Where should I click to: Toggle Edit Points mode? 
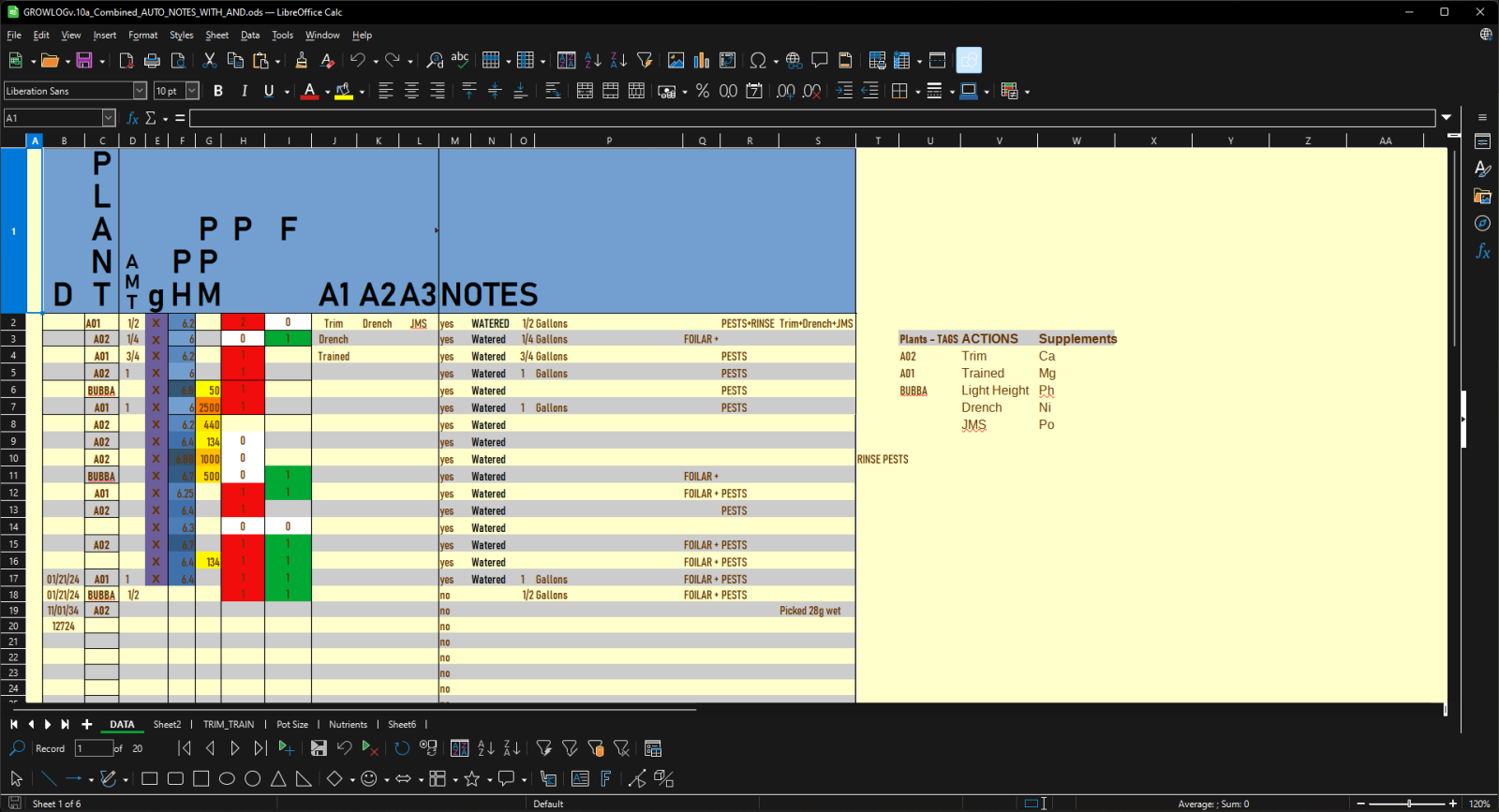637,778
